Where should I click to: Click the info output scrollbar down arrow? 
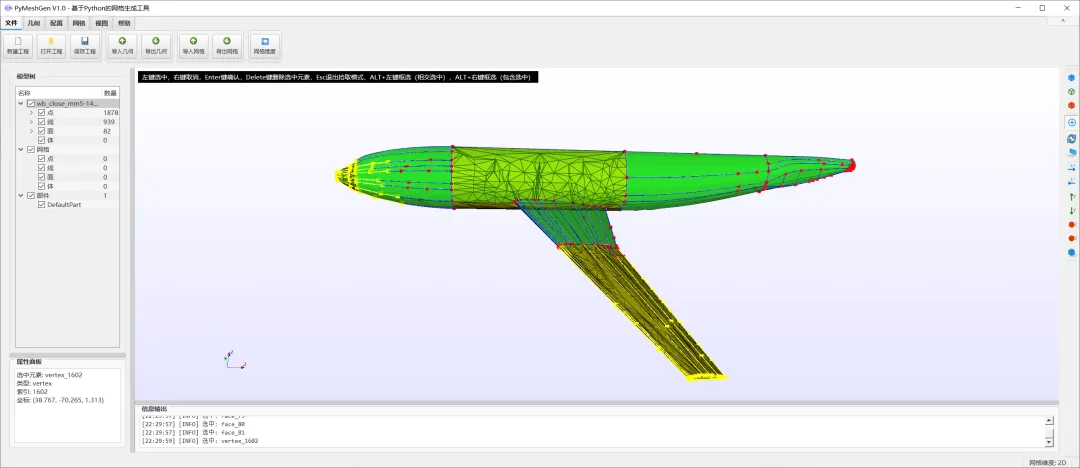click(x=1049, y=441)
